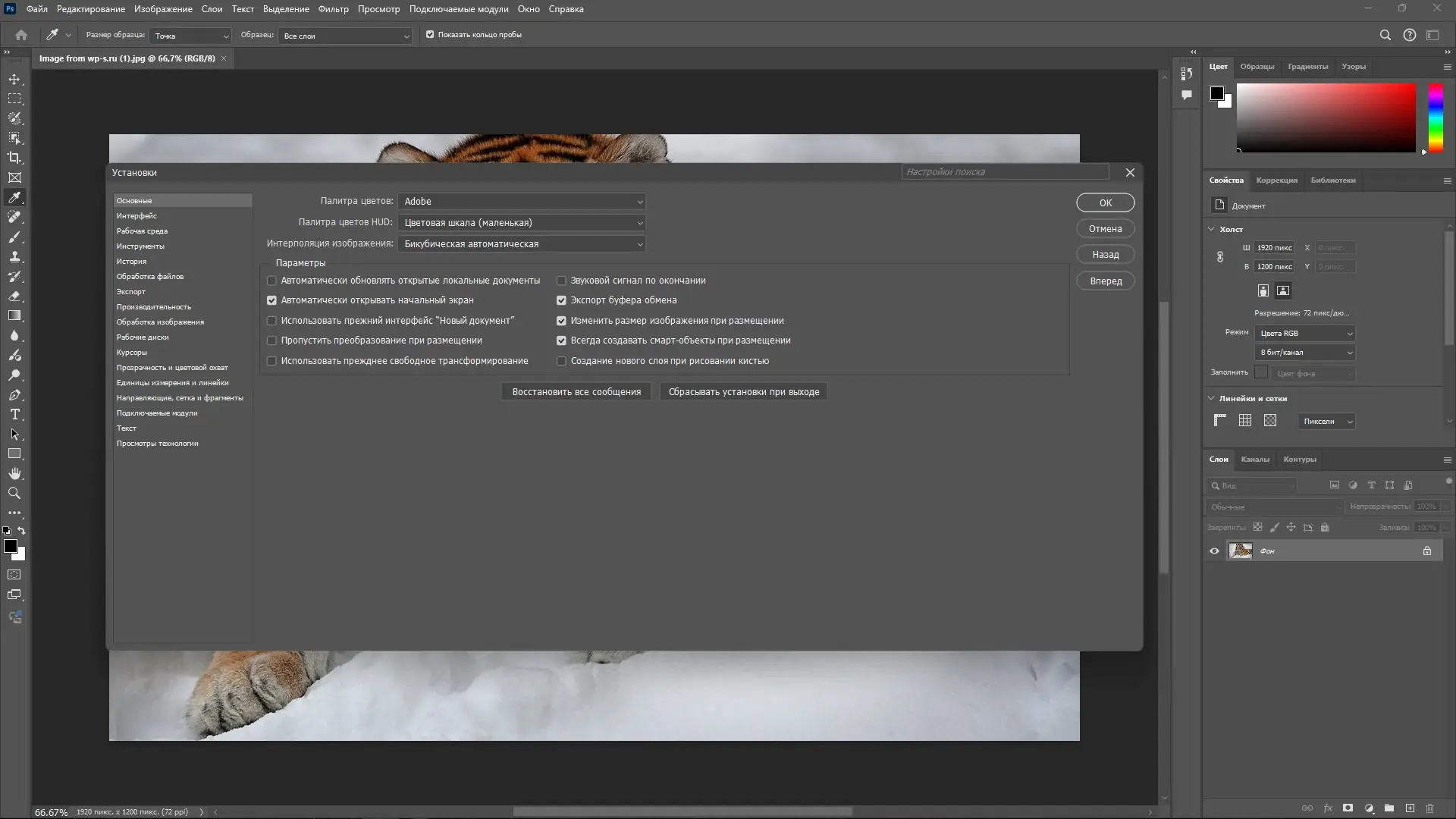Viewport: 1456px width, 819px height.
Task: Click the grid icon under Линейки и сетки
Action: [x=1245, y=421]
